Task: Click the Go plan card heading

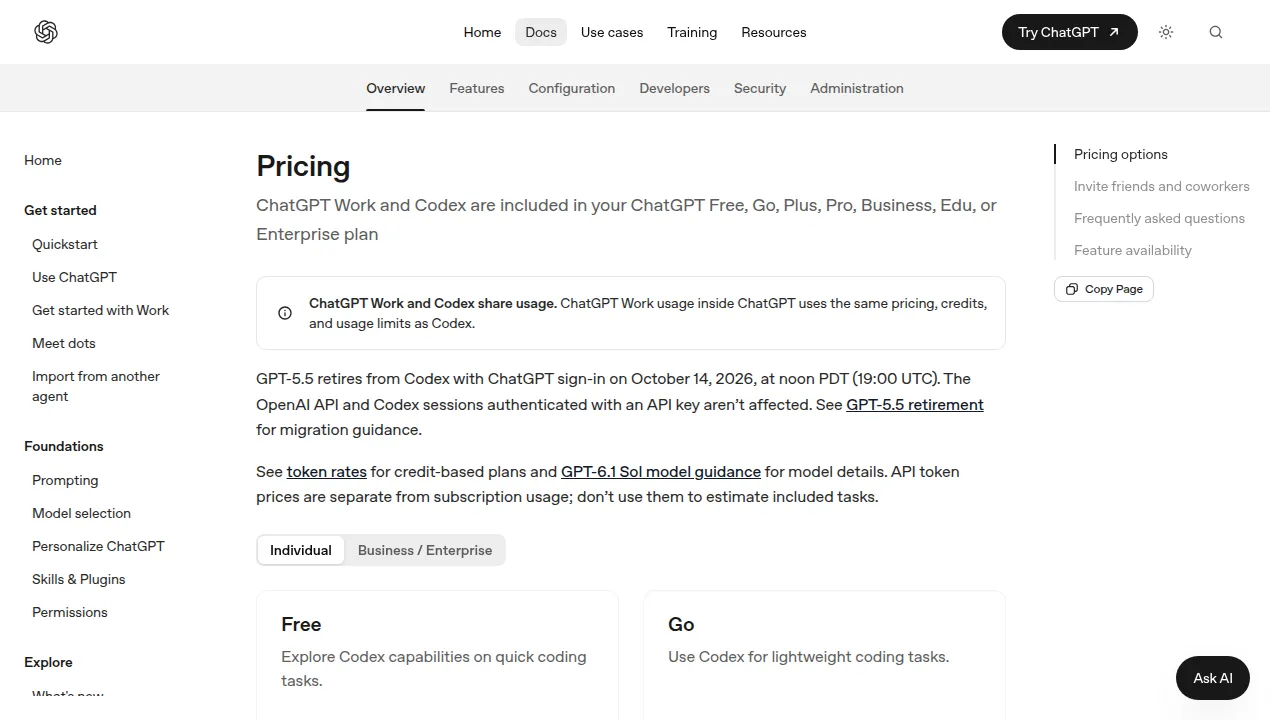Action: tap(681, 624)
